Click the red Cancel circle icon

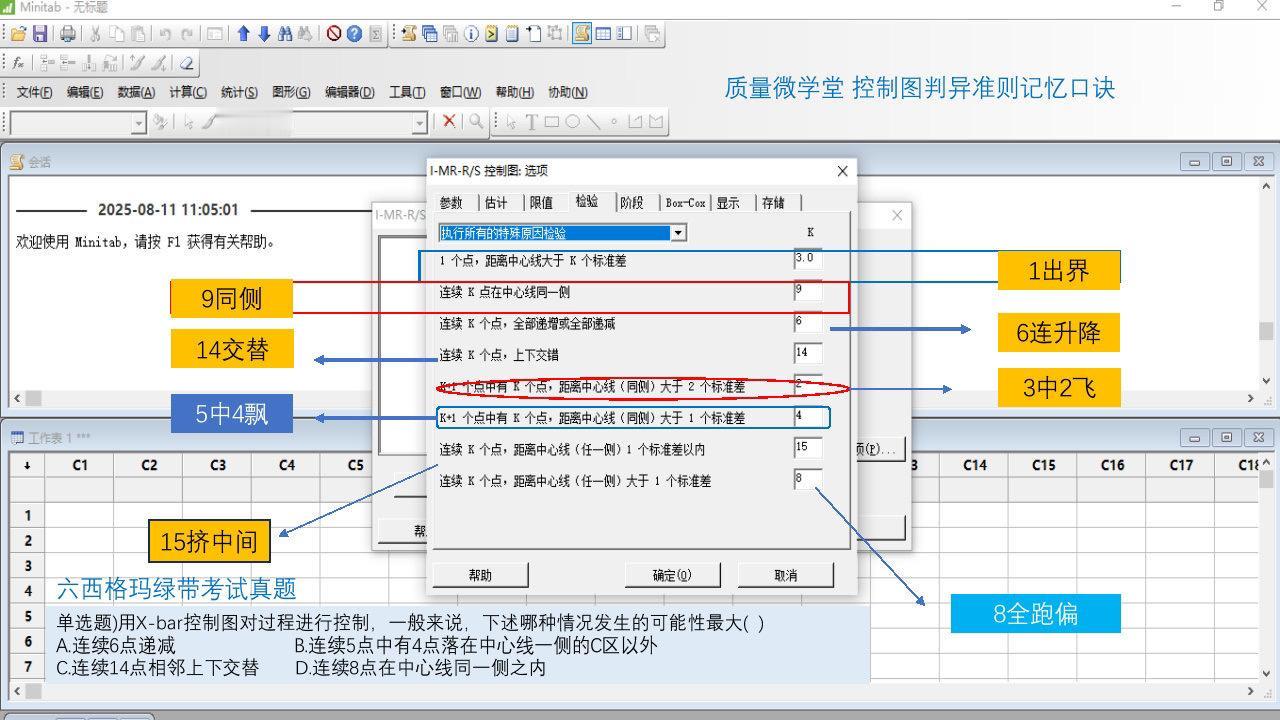tap(334, 34)
